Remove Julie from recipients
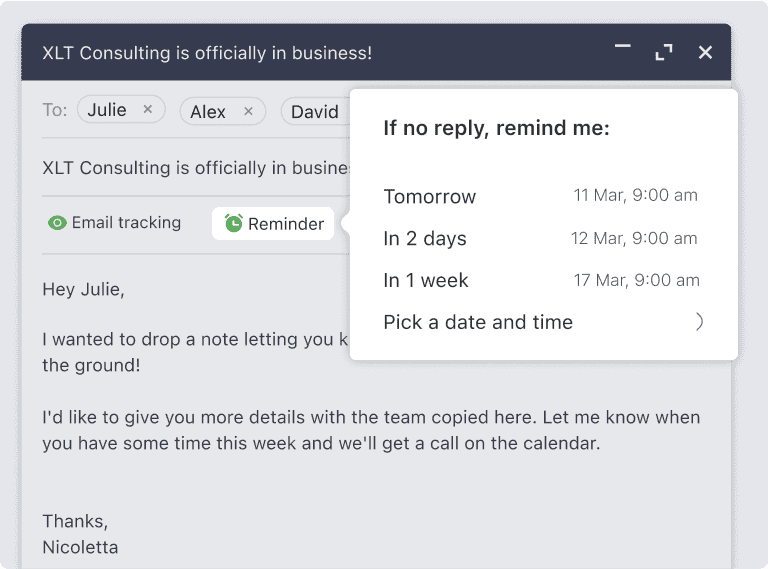The height and width of the screenshot is (569, 768). click(147, 110)
